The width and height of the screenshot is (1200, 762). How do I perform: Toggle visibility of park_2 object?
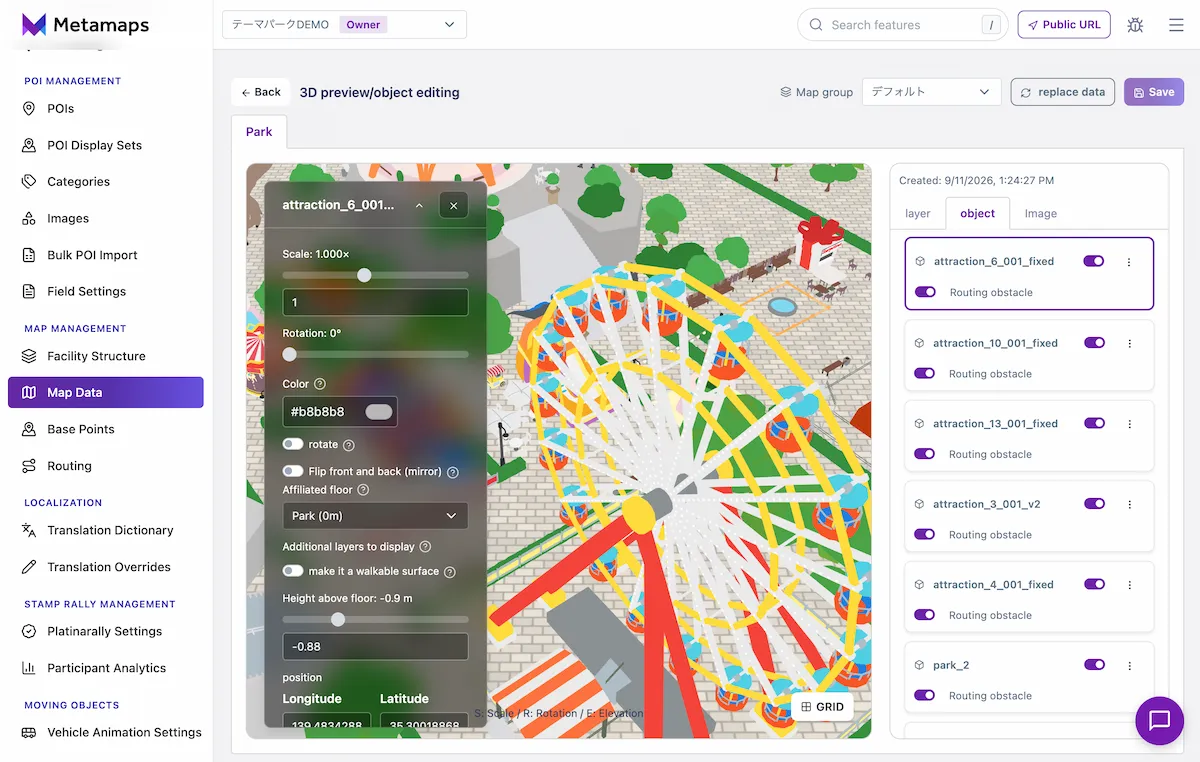pos(1094,665)
